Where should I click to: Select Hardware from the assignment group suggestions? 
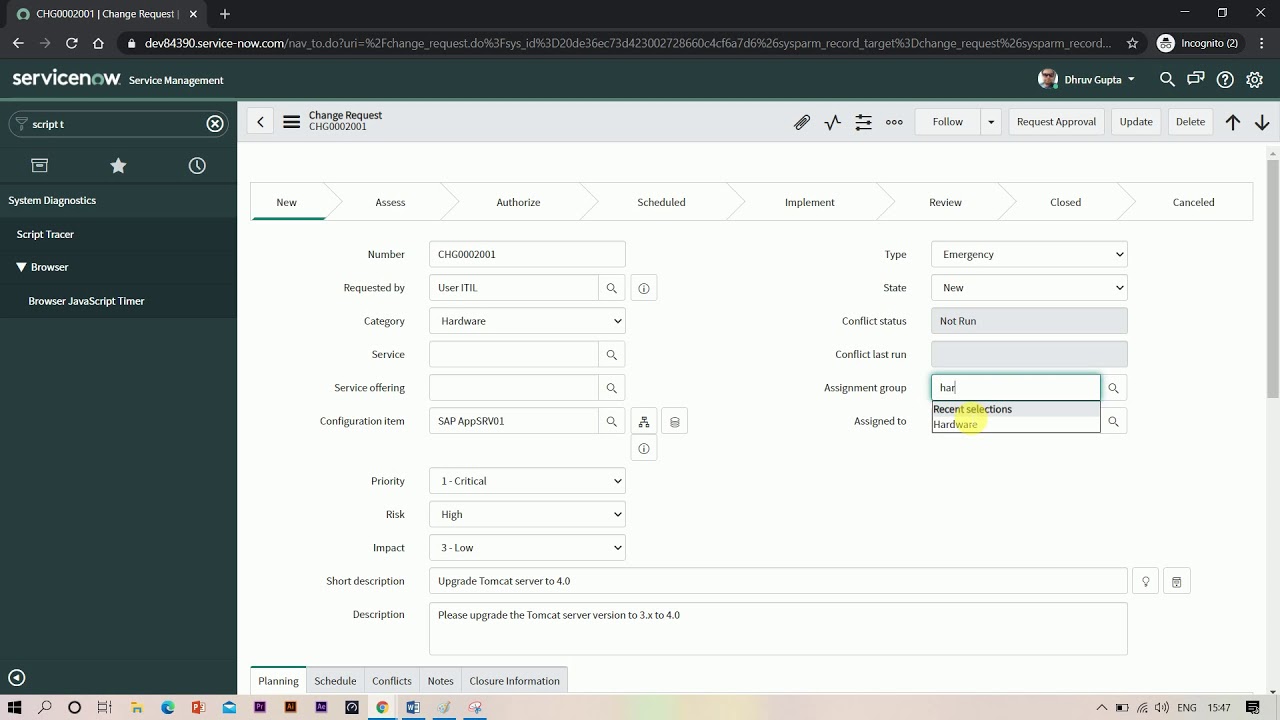click(955, 424)
